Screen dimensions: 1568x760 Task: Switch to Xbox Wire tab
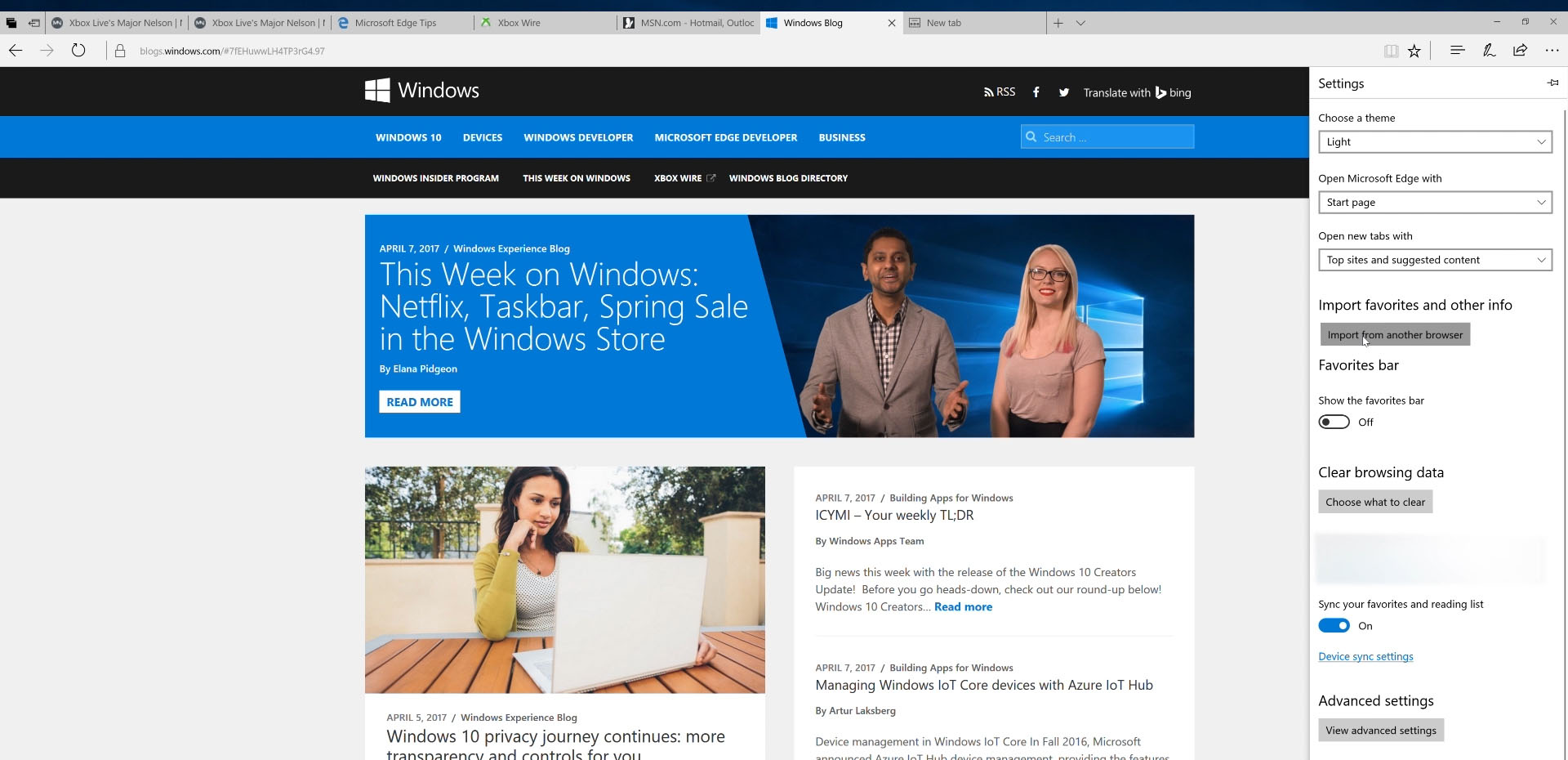545,23
